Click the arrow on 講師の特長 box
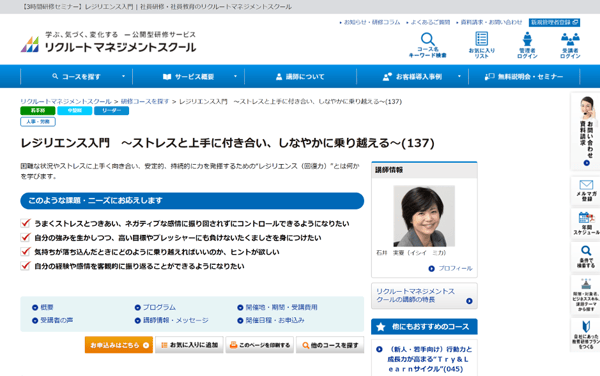This screenshot has width=600, height=376. click(x=469, y=301)
